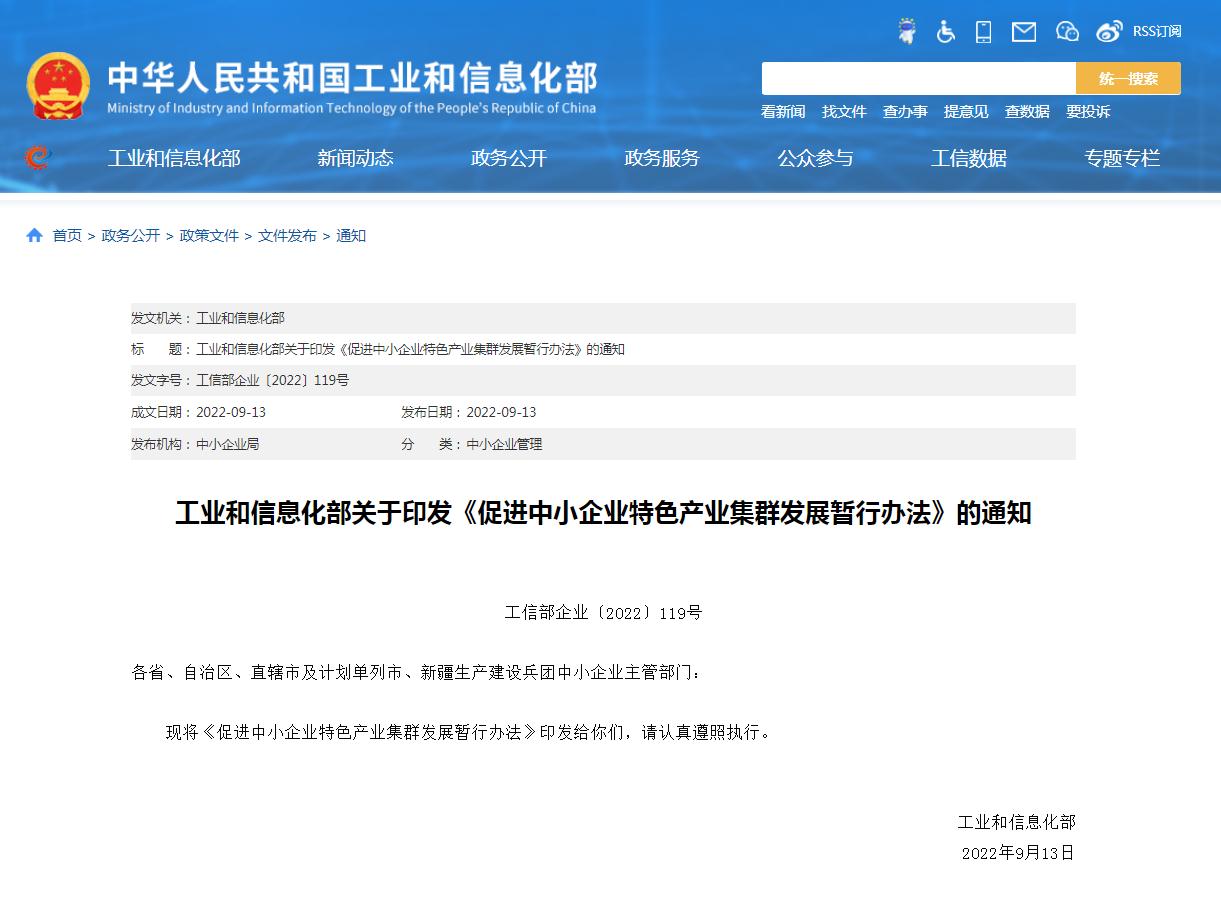The height and width of the screenshot is (914, 1221).
Task: Click 发文机关 value 工业和信息化部
Action: [240, 318]
